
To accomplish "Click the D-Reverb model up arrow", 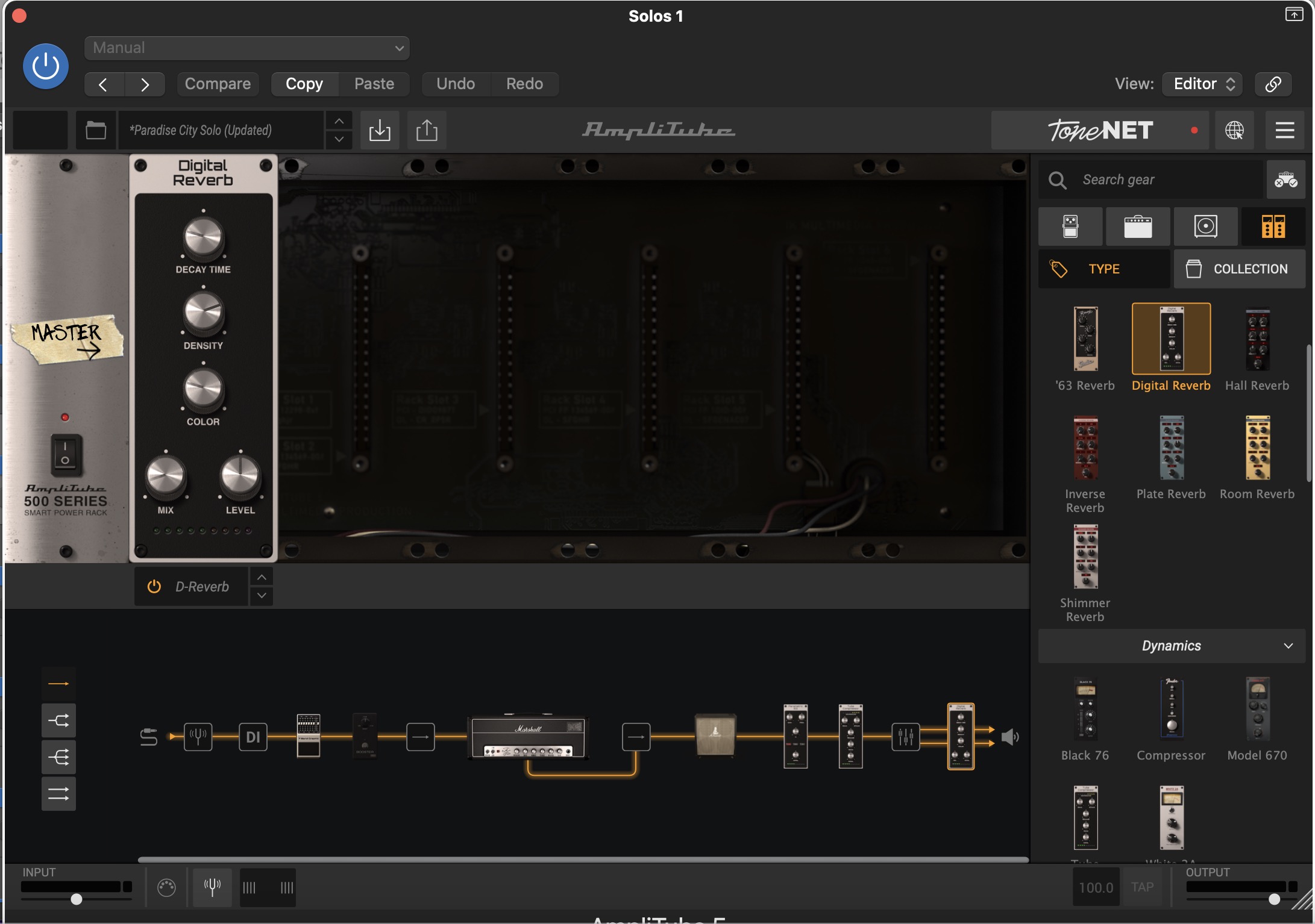I will point(262,577).
